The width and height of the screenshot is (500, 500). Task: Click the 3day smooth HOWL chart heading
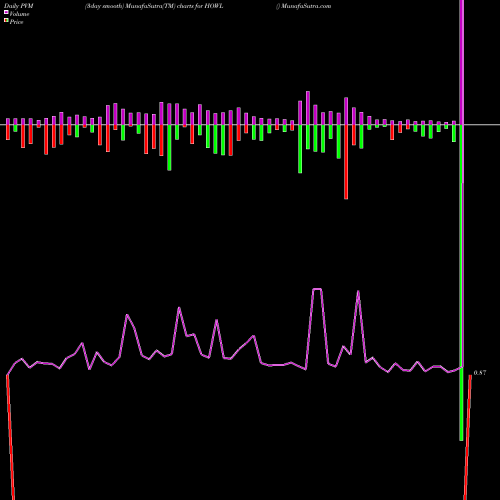[x=154, y=6]
